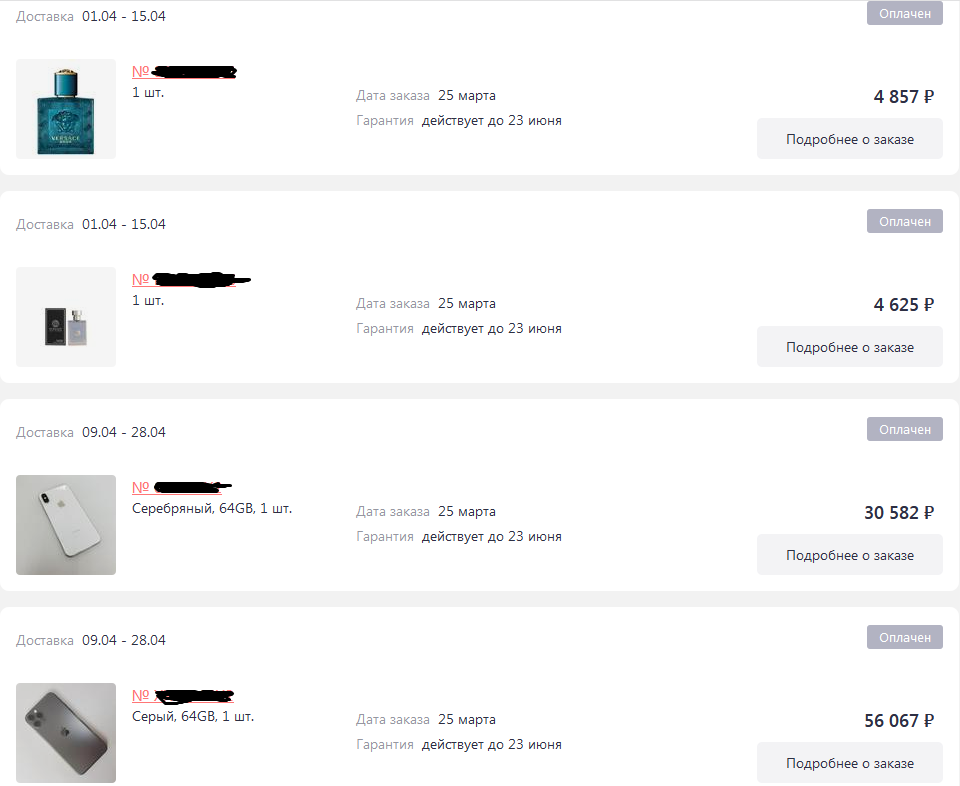This screenshot has height=786, width=960.
Task: Open the boxed perfume product thumbnail
Action: pos(66,317)
